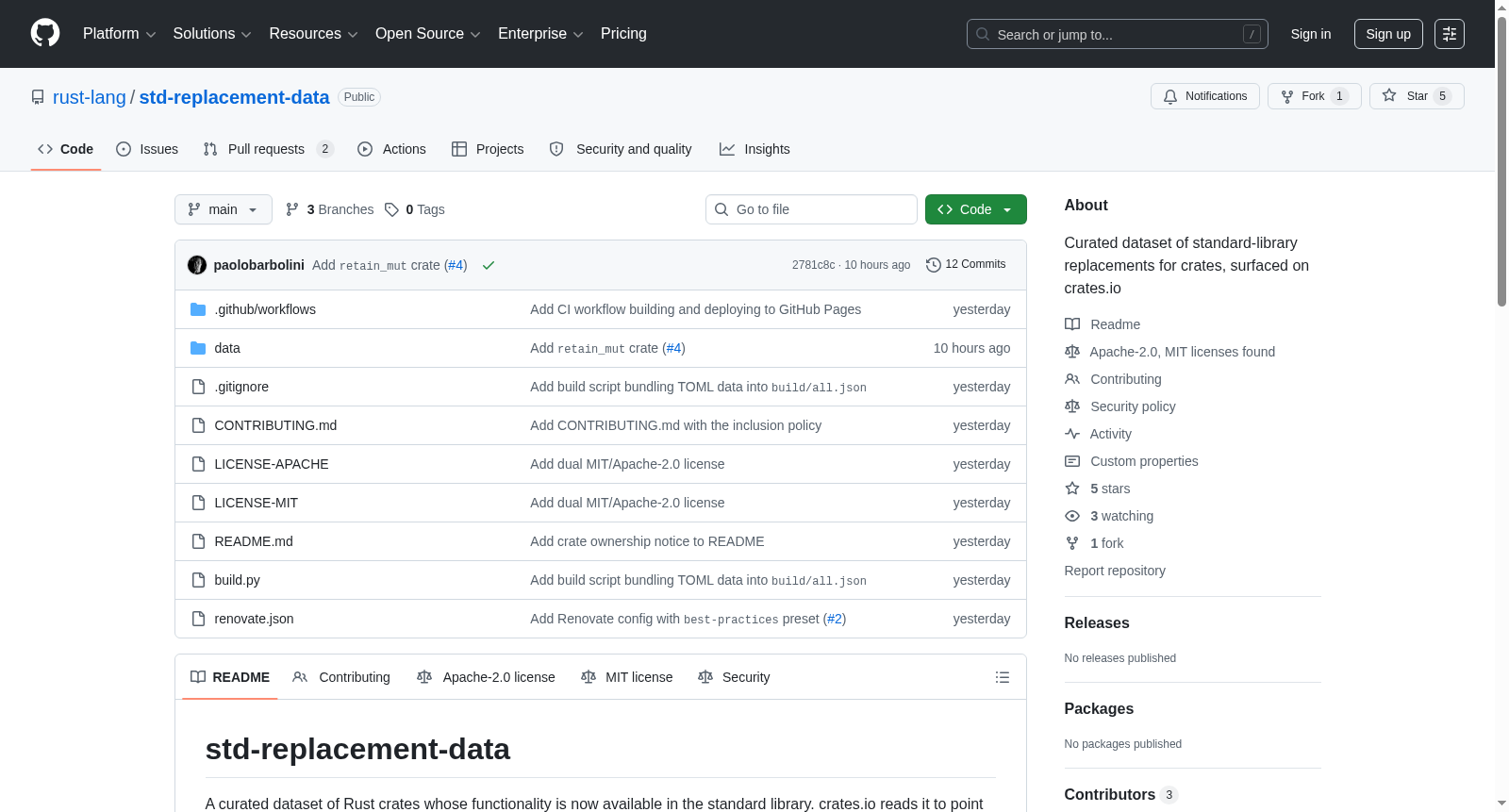Switch to the Insights tab

[754, 149]
